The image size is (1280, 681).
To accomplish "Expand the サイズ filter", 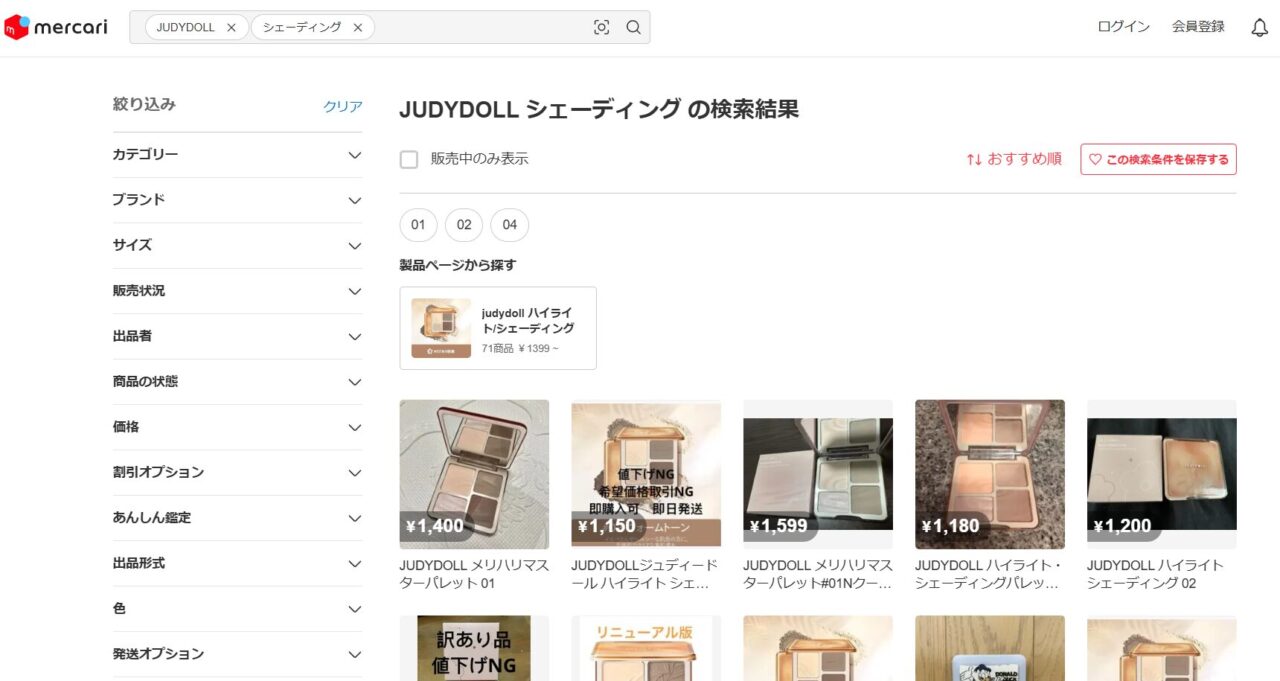I will coord(238,245).
